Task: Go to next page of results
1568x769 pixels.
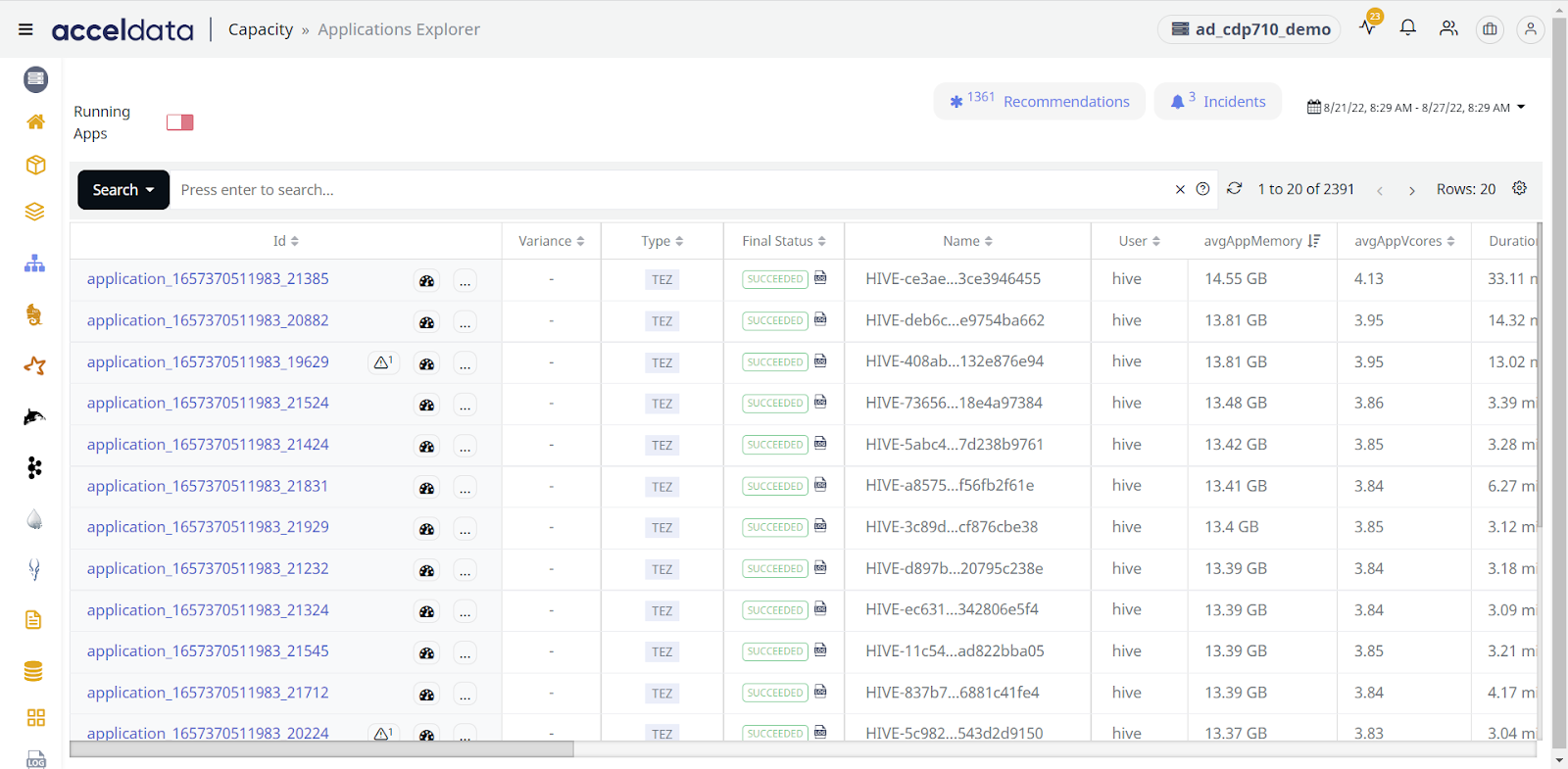Action: click(1411, 190)
